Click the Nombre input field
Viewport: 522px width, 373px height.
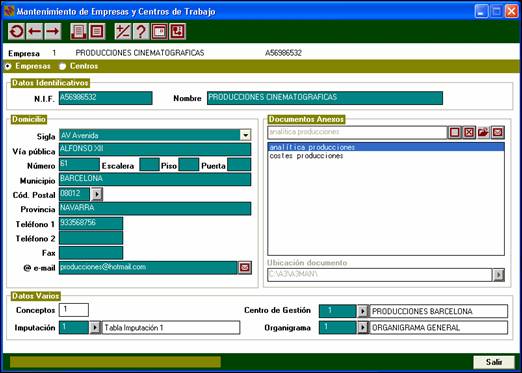point(325,98)
